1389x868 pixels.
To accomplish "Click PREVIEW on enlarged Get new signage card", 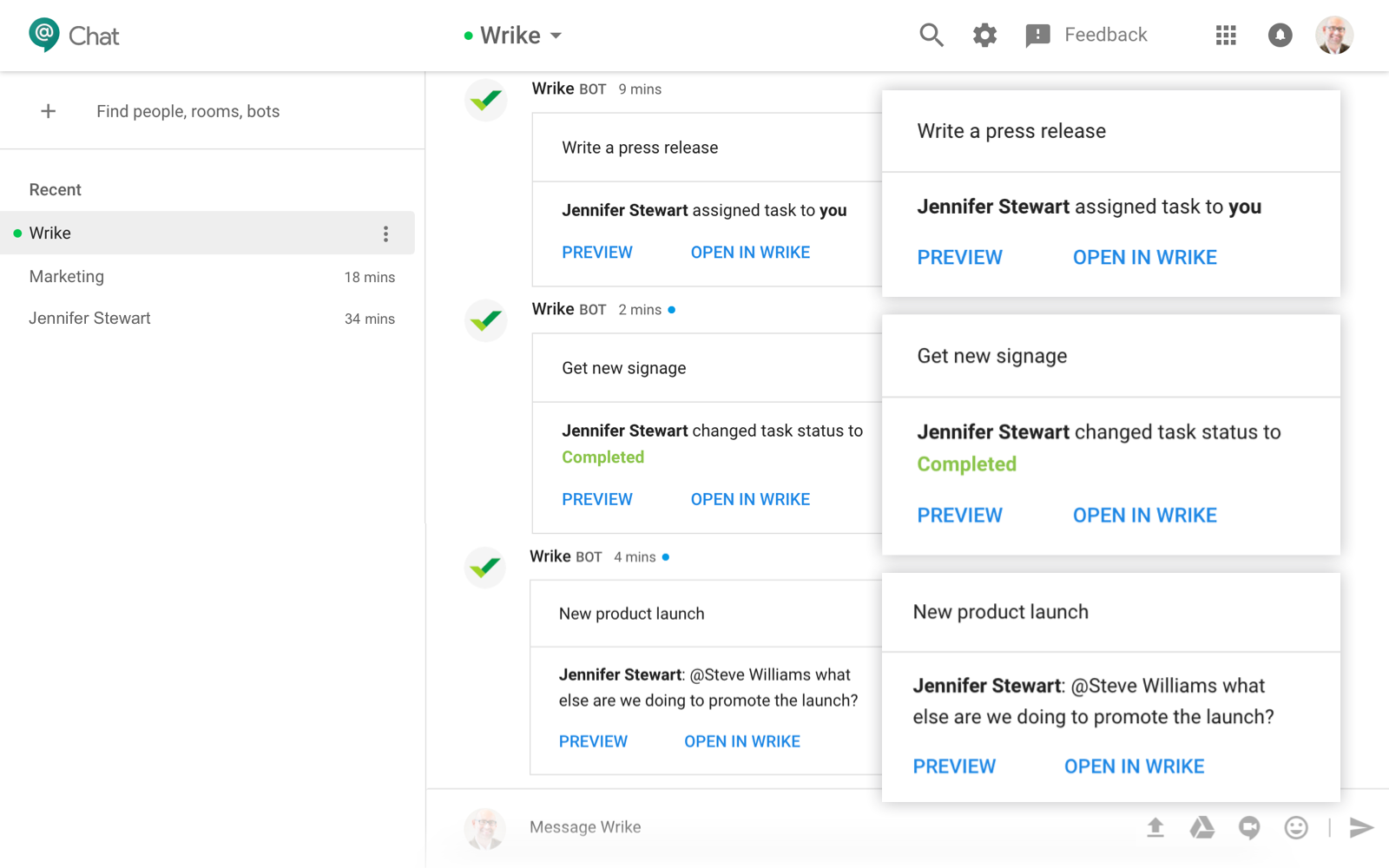I will point(960,516).
